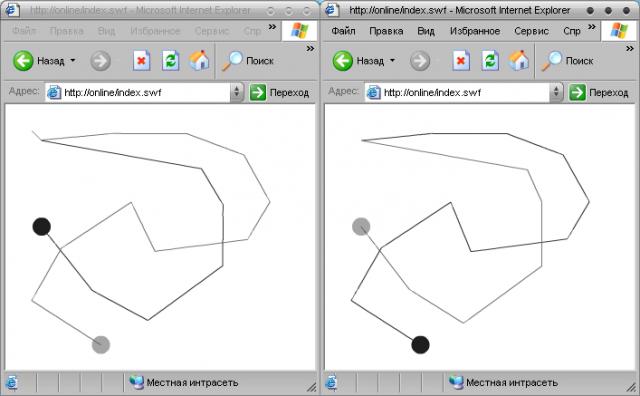Click the Windows flag logo in left window

click(299, 31)
